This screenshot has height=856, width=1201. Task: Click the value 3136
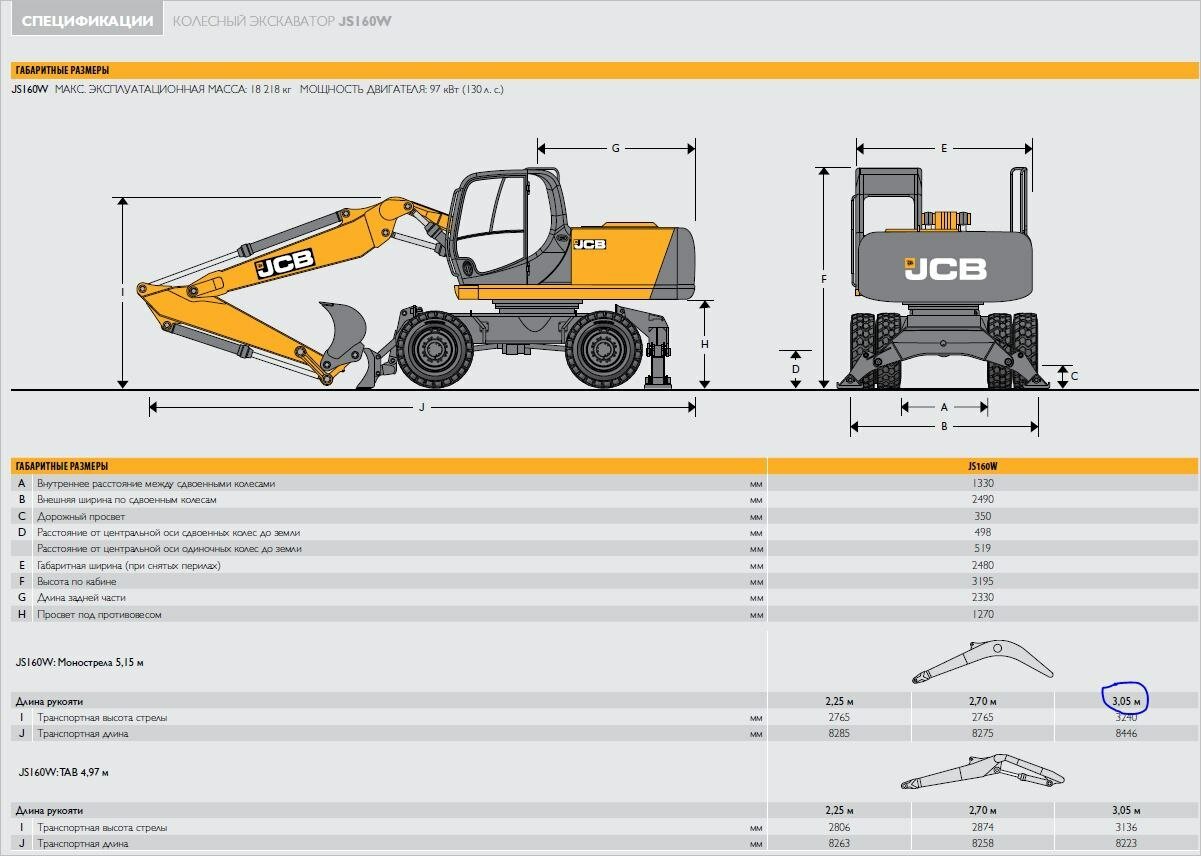(1126, 828)
